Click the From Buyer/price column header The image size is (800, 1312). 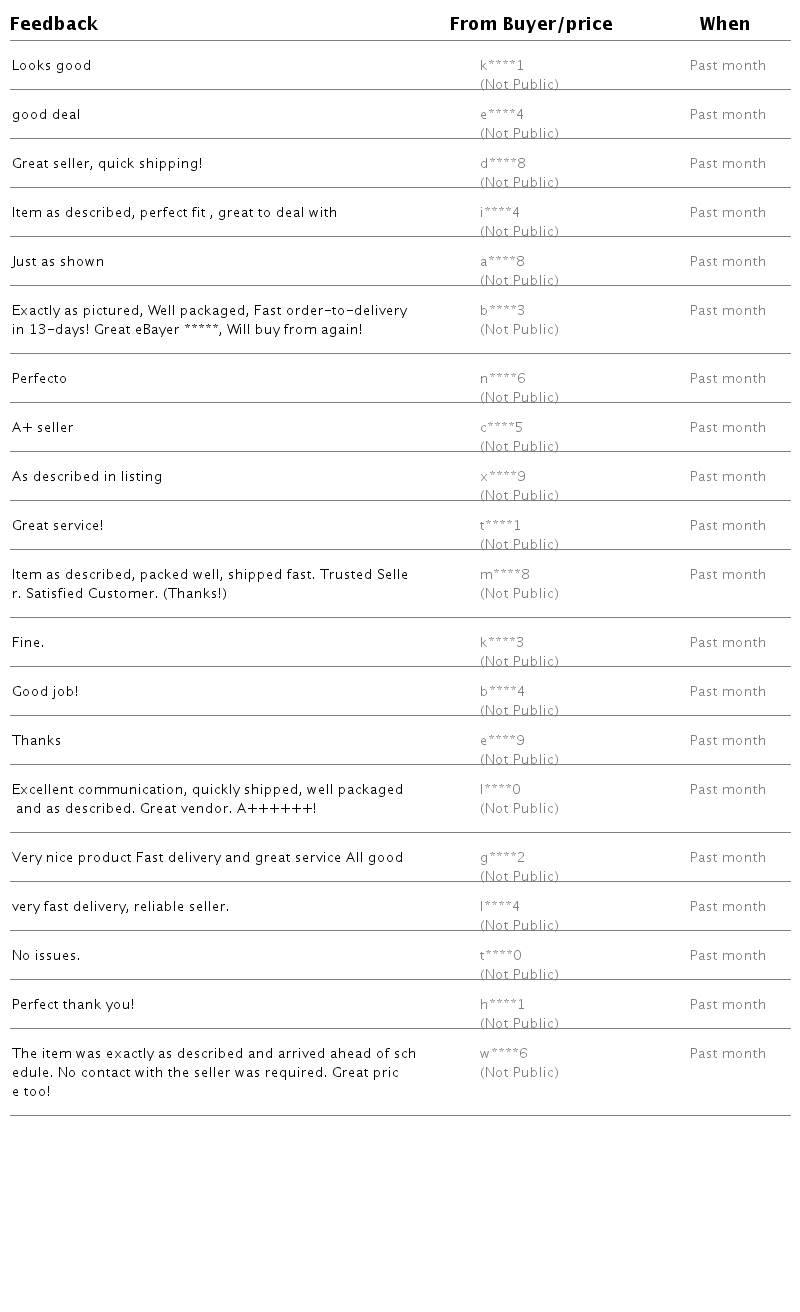point(531,24)
